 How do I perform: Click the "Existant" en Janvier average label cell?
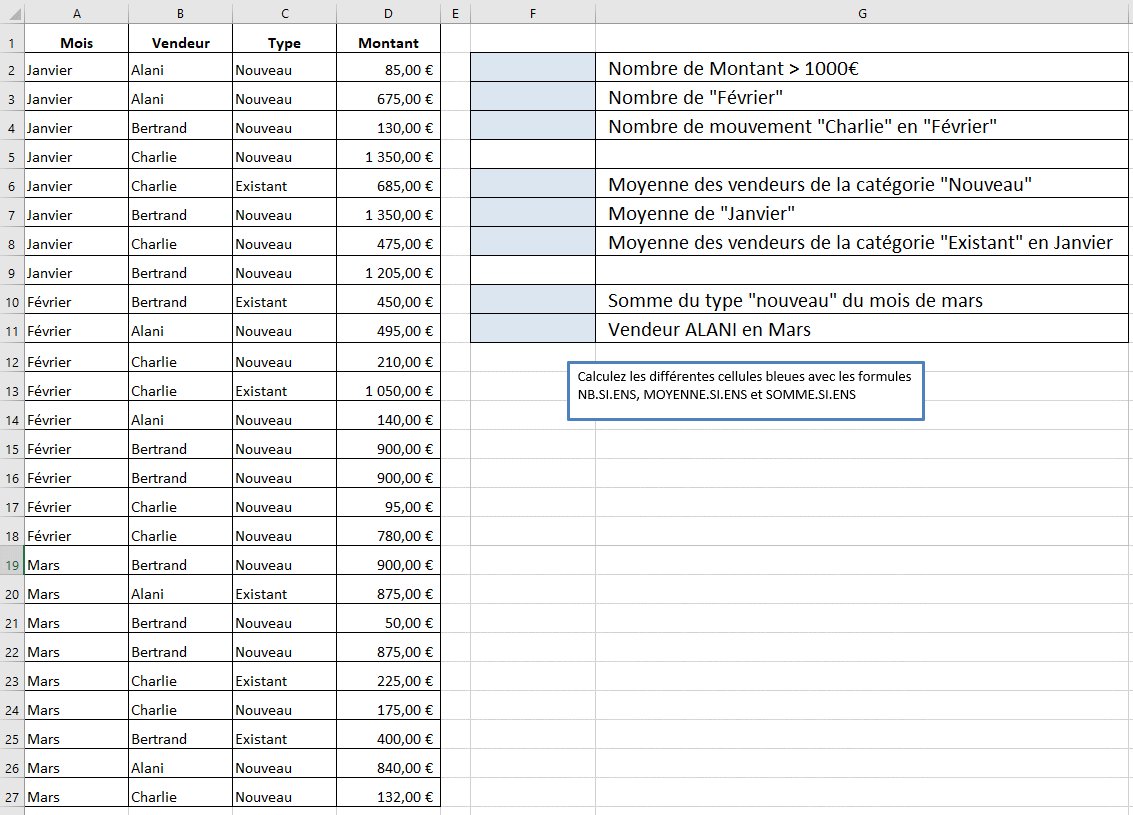(x=860, y=242)
